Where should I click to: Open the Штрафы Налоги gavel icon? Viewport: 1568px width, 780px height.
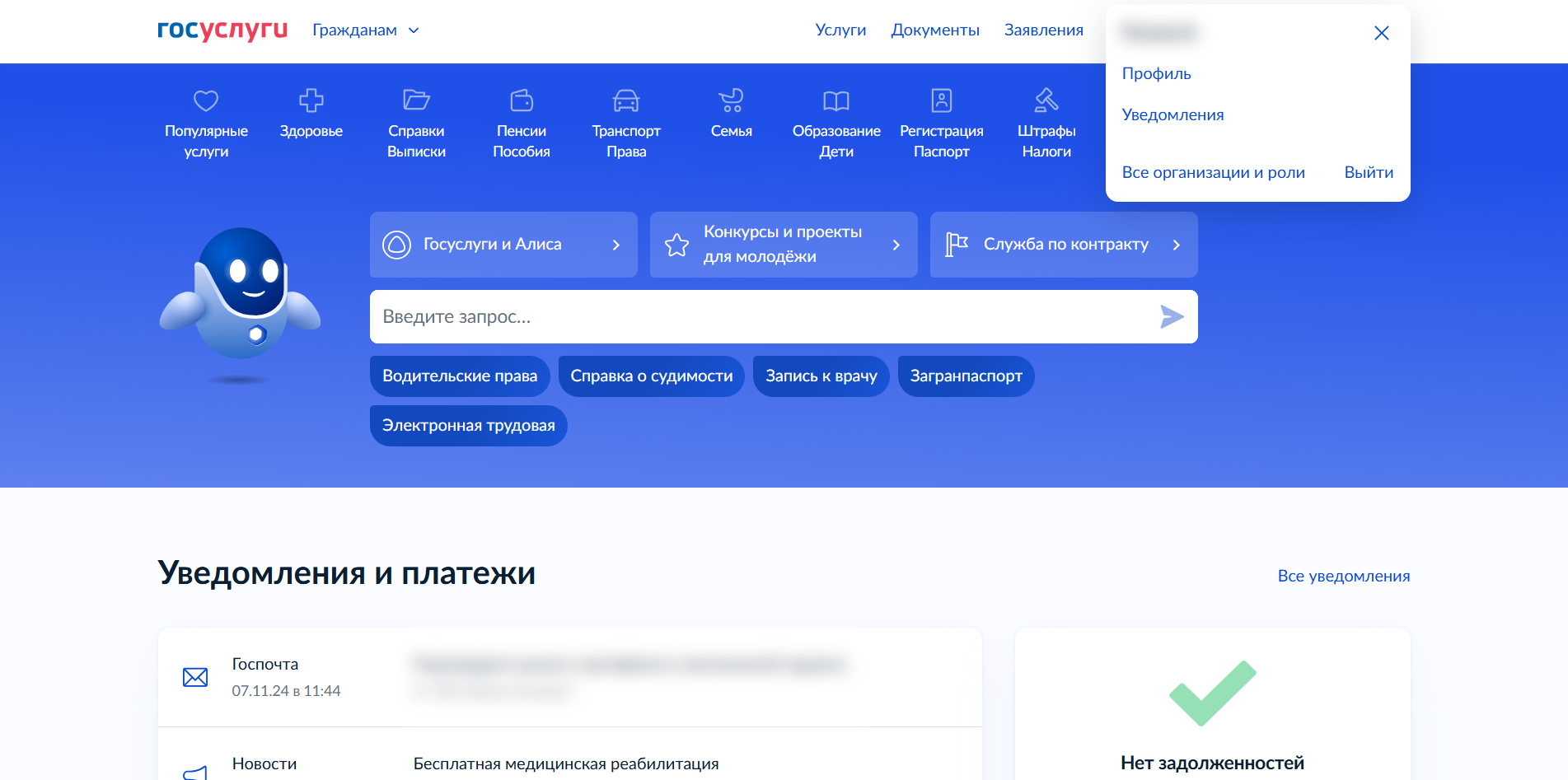(x=1046, y=100)
